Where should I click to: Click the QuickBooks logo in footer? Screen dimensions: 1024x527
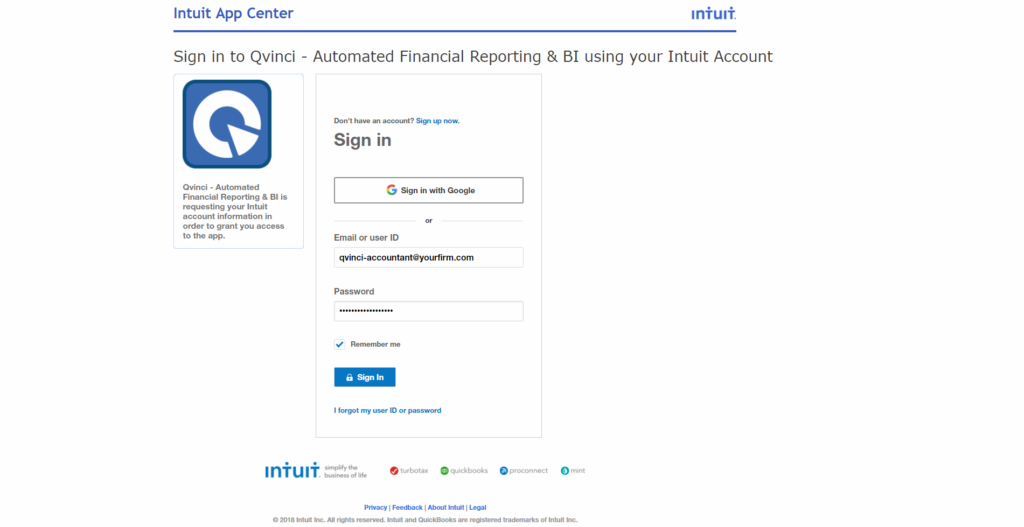click(x=464, y=470)
